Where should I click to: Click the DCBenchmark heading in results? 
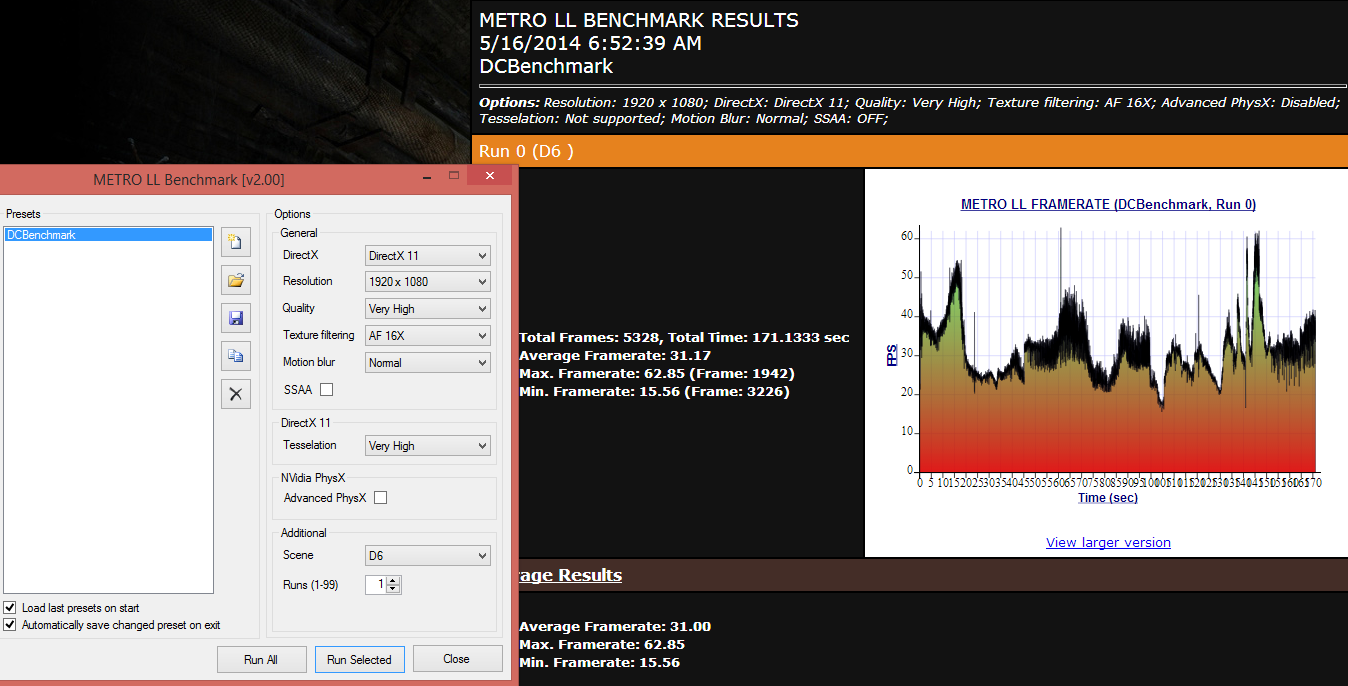click(x=546, y=67)
